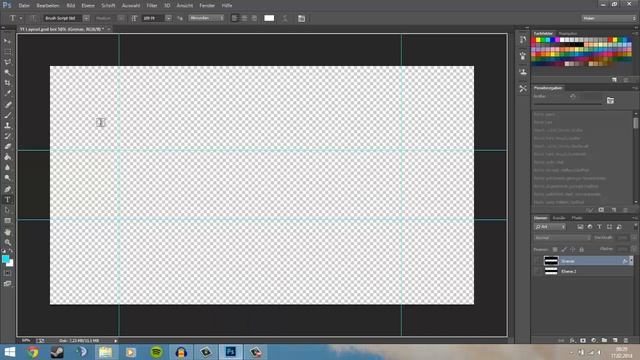Image resolution: width=640 pixels, height=360 pixels.
Task: Select the Blur tool
Action: pyautogui.click(x=7, y=168)
